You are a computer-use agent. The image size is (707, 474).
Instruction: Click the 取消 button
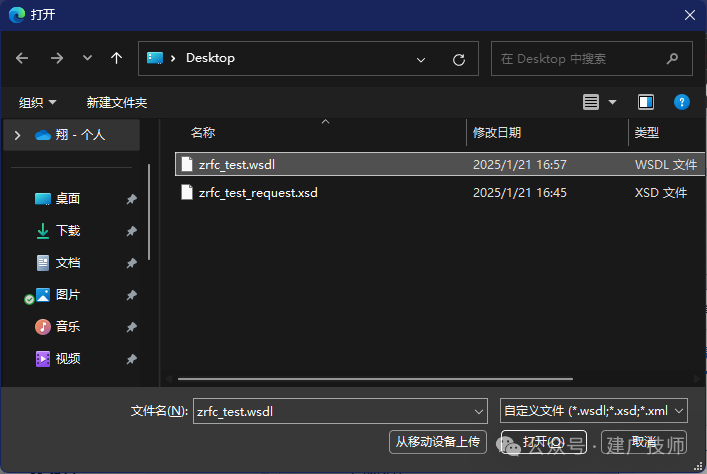coord(644,442)
